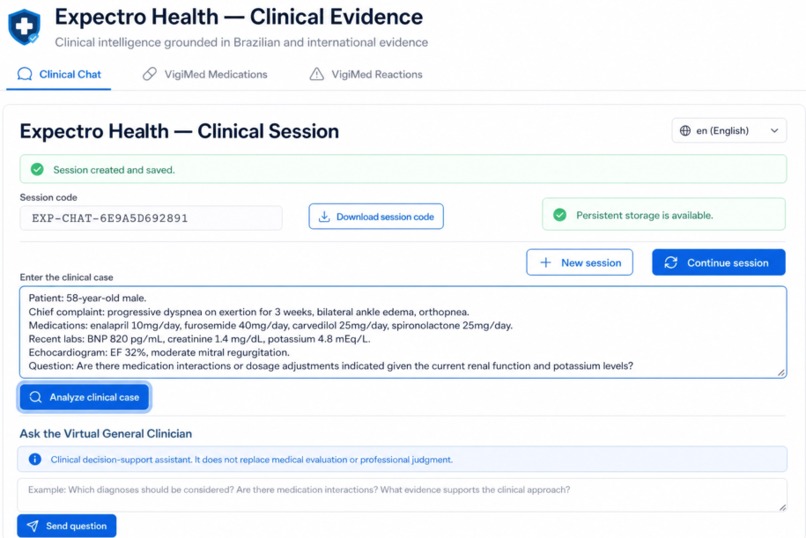
Task: Click the paper plane icon on Send question
Action: click(x=32, y=526)
